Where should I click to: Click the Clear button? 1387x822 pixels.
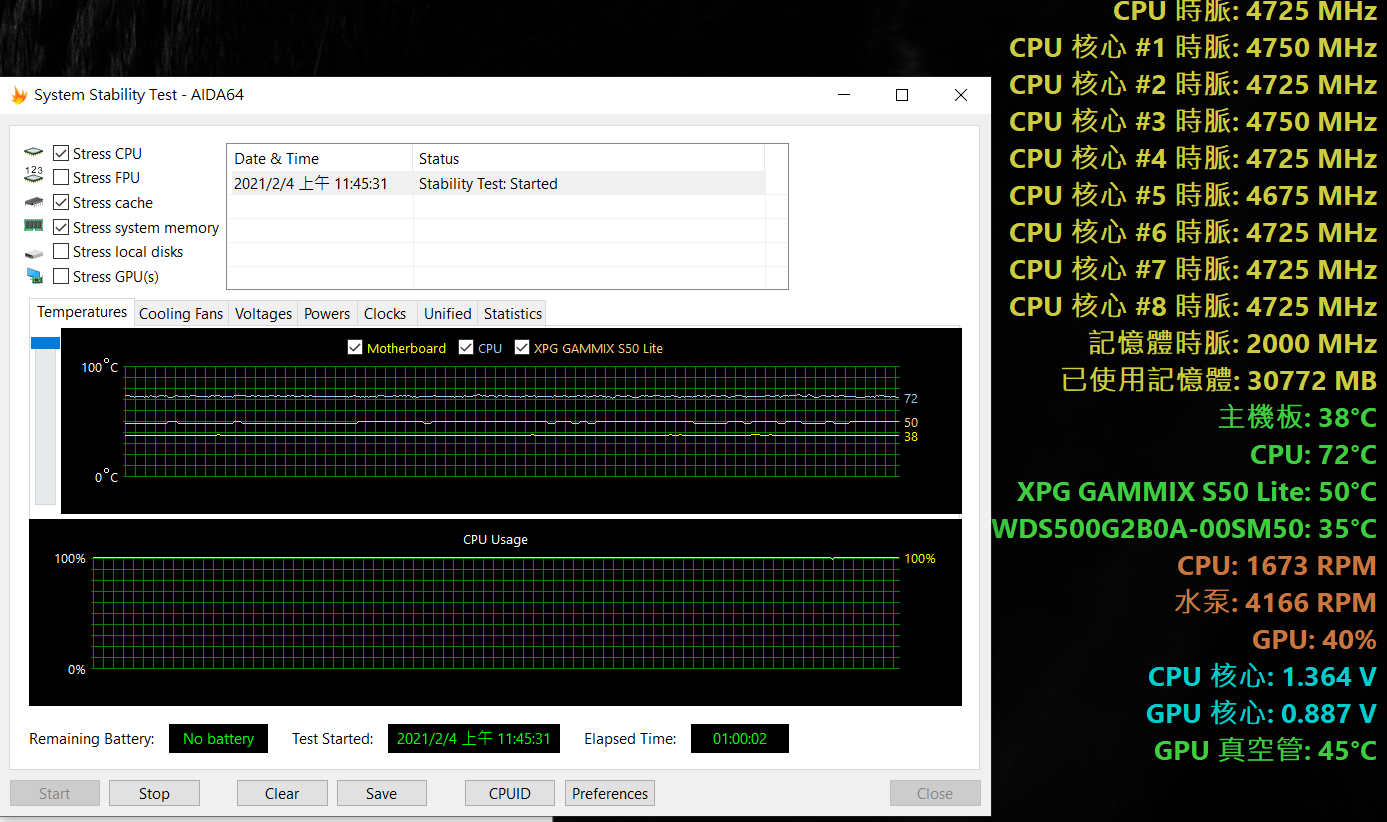point(282,793)
